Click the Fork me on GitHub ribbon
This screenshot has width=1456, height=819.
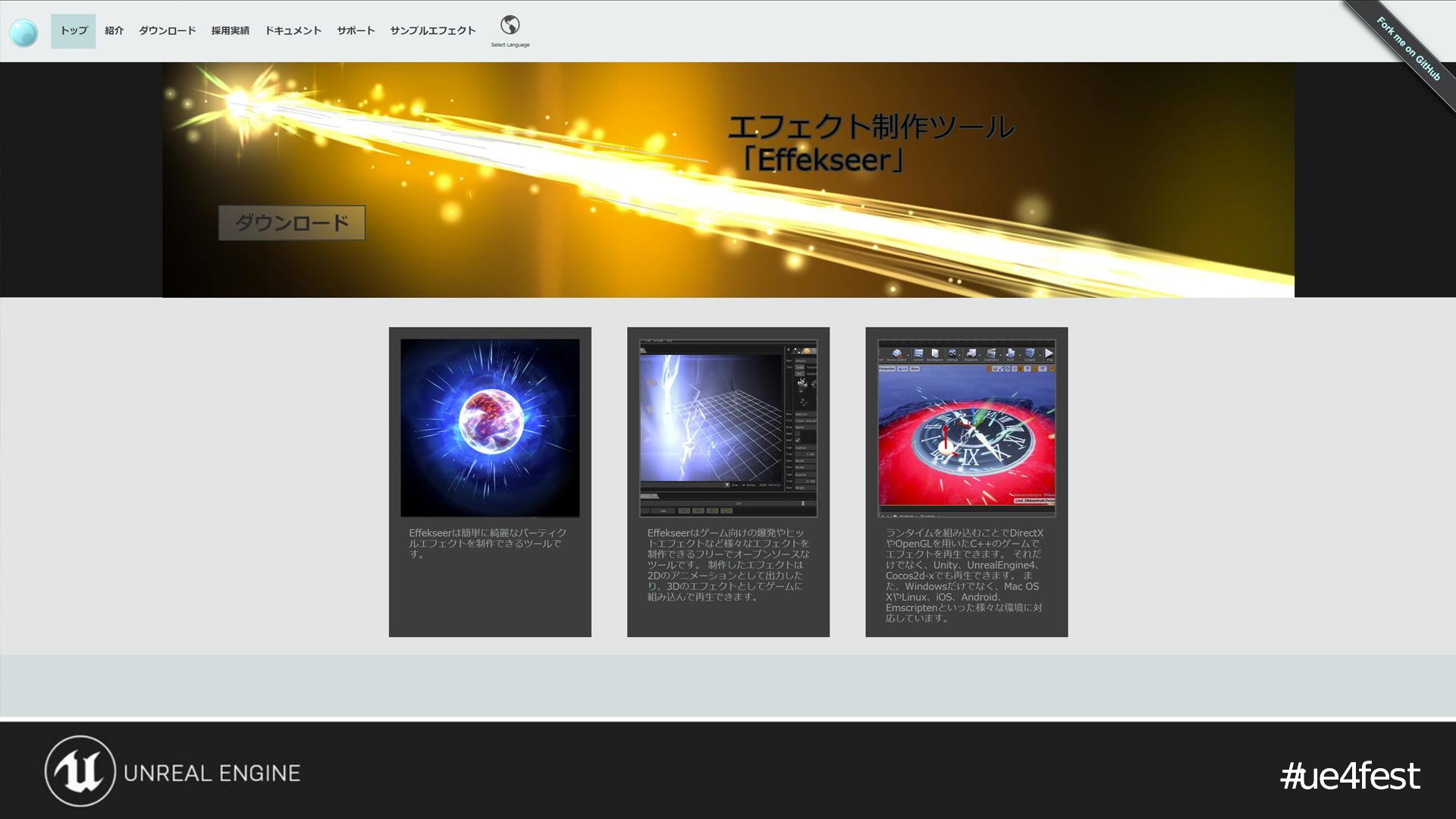tap(1408, 49)
